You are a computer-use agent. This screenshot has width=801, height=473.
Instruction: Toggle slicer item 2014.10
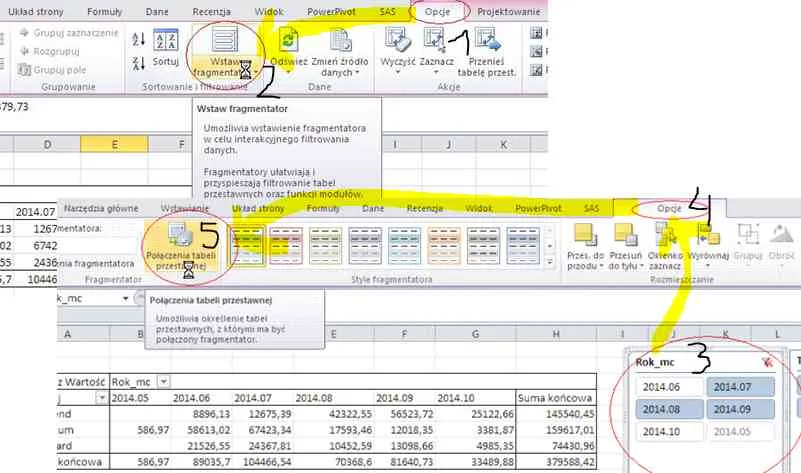point(667,432)
